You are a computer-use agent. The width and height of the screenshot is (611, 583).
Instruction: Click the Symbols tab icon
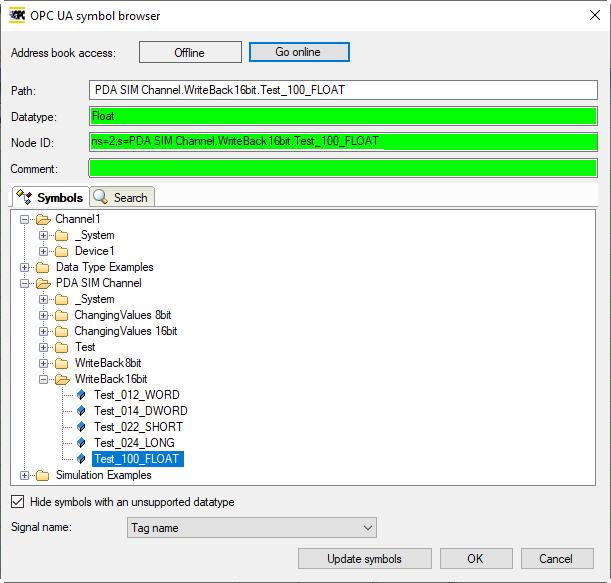click(x=24, y=197)
